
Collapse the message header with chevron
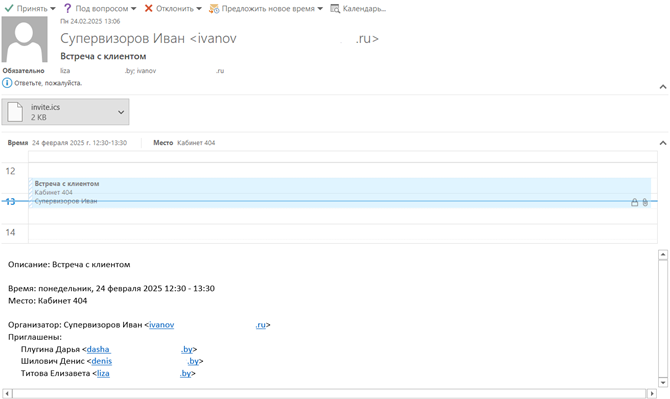pos(663,87)
